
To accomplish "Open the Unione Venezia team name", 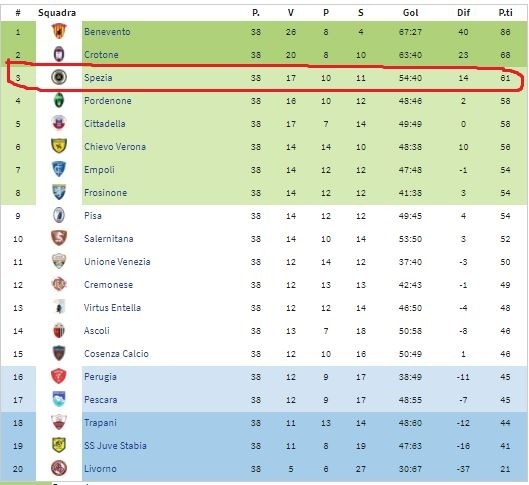I will pos(117,262).
